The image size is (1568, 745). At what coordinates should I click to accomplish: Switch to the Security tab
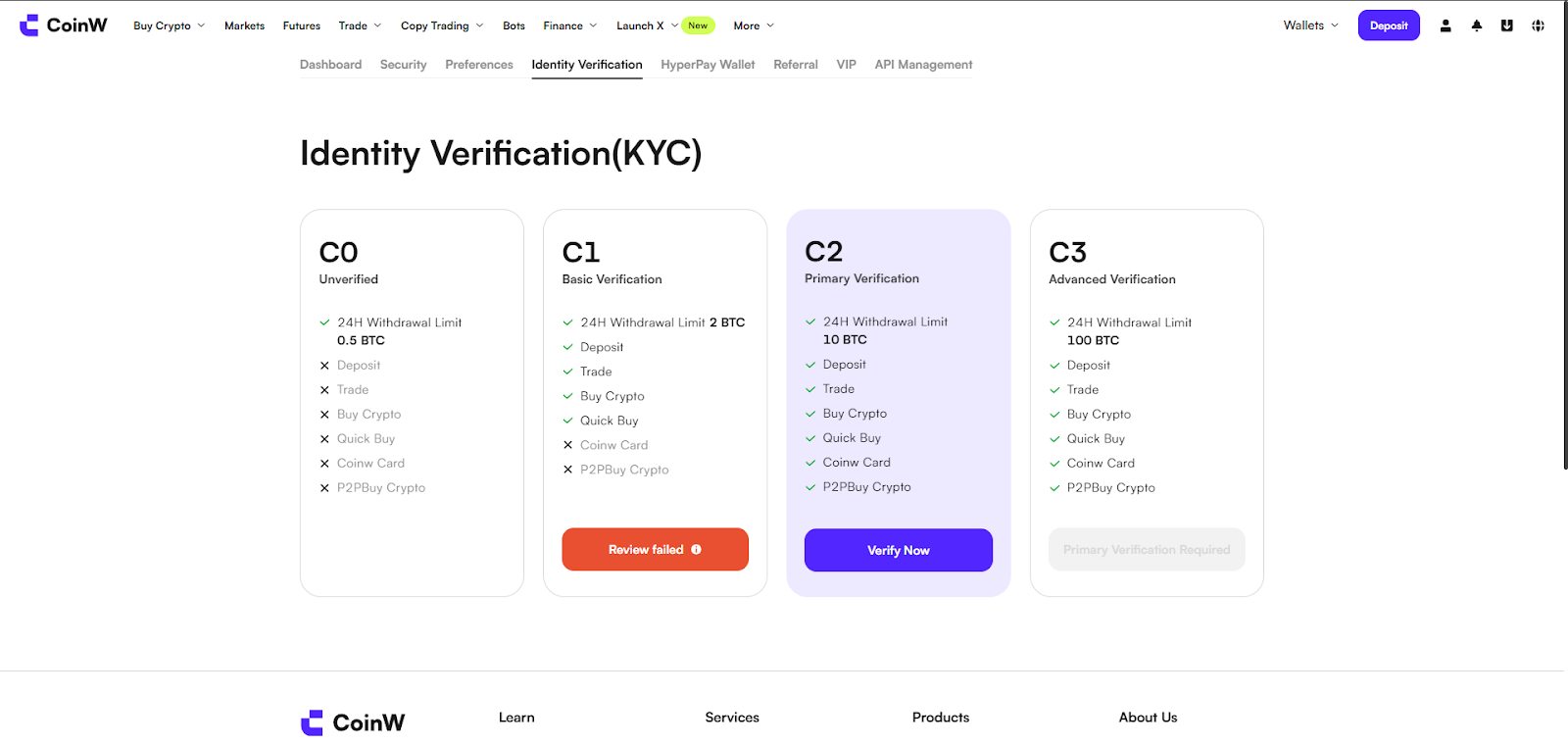[404, 65]
